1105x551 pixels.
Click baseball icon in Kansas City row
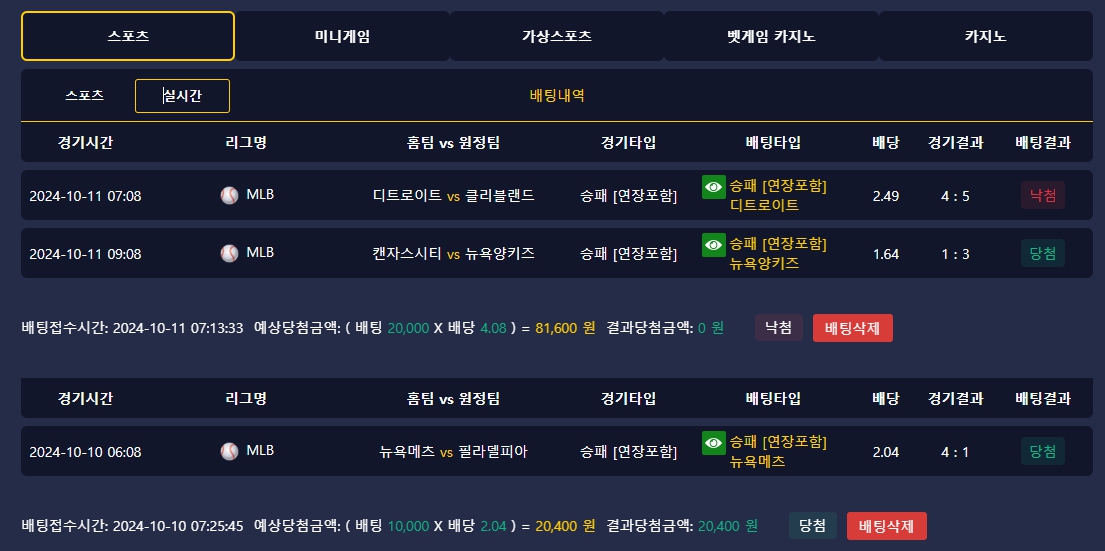pos(230,253)
